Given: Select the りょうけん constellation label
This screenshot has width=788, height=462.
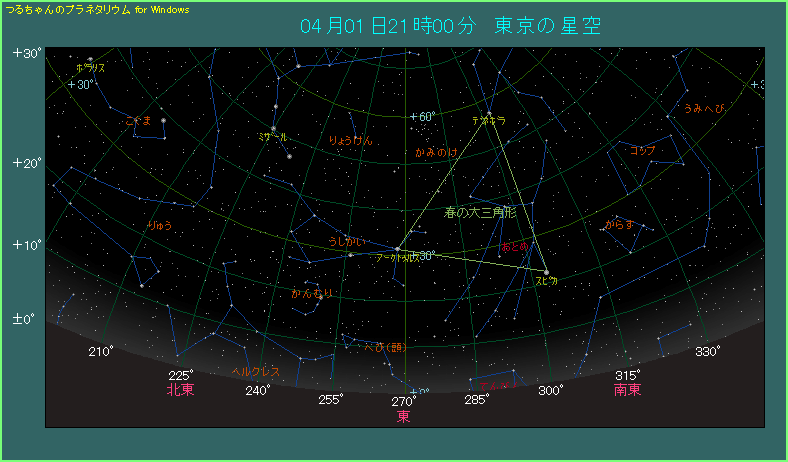Looking at the screenshot, I should click(x=350, y=140).
